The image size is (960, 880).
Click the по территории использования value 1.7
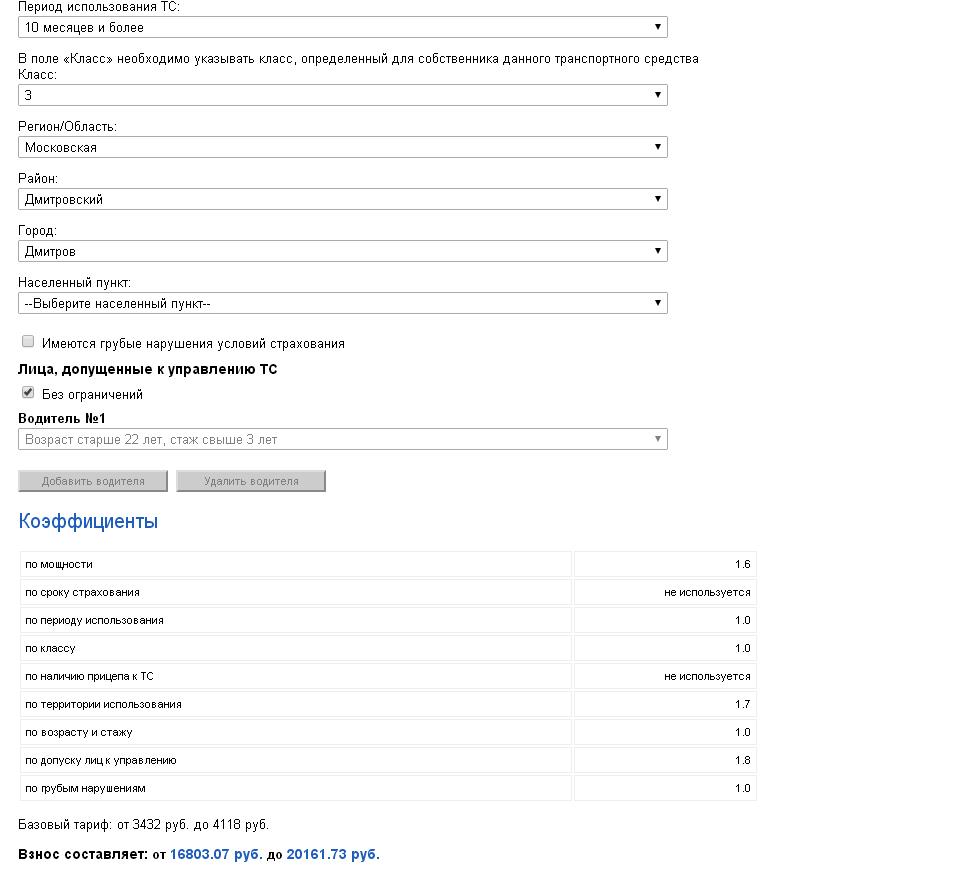(x=742, y=704)
